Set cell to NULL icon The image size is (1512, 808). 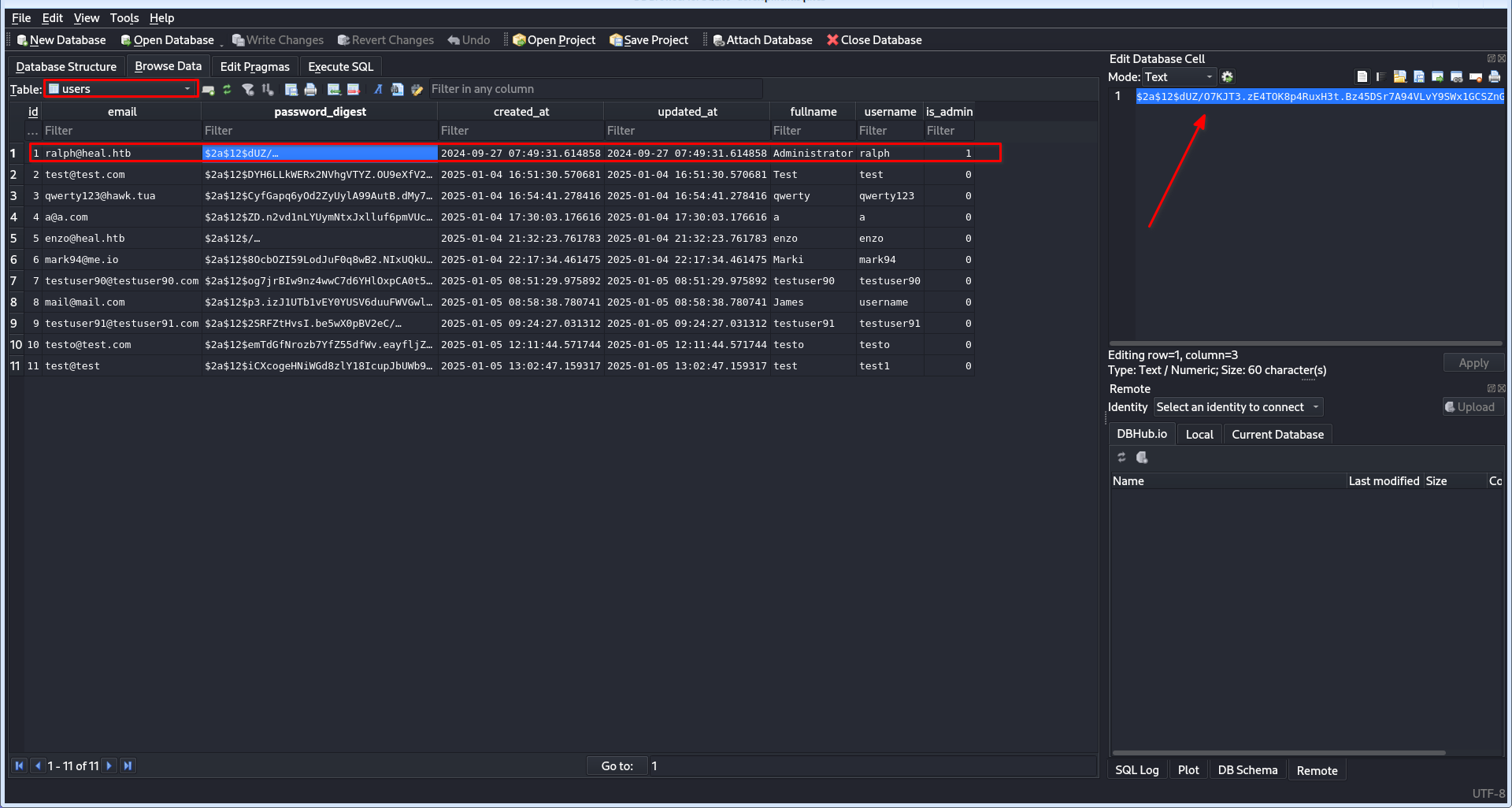[1475, 77]
